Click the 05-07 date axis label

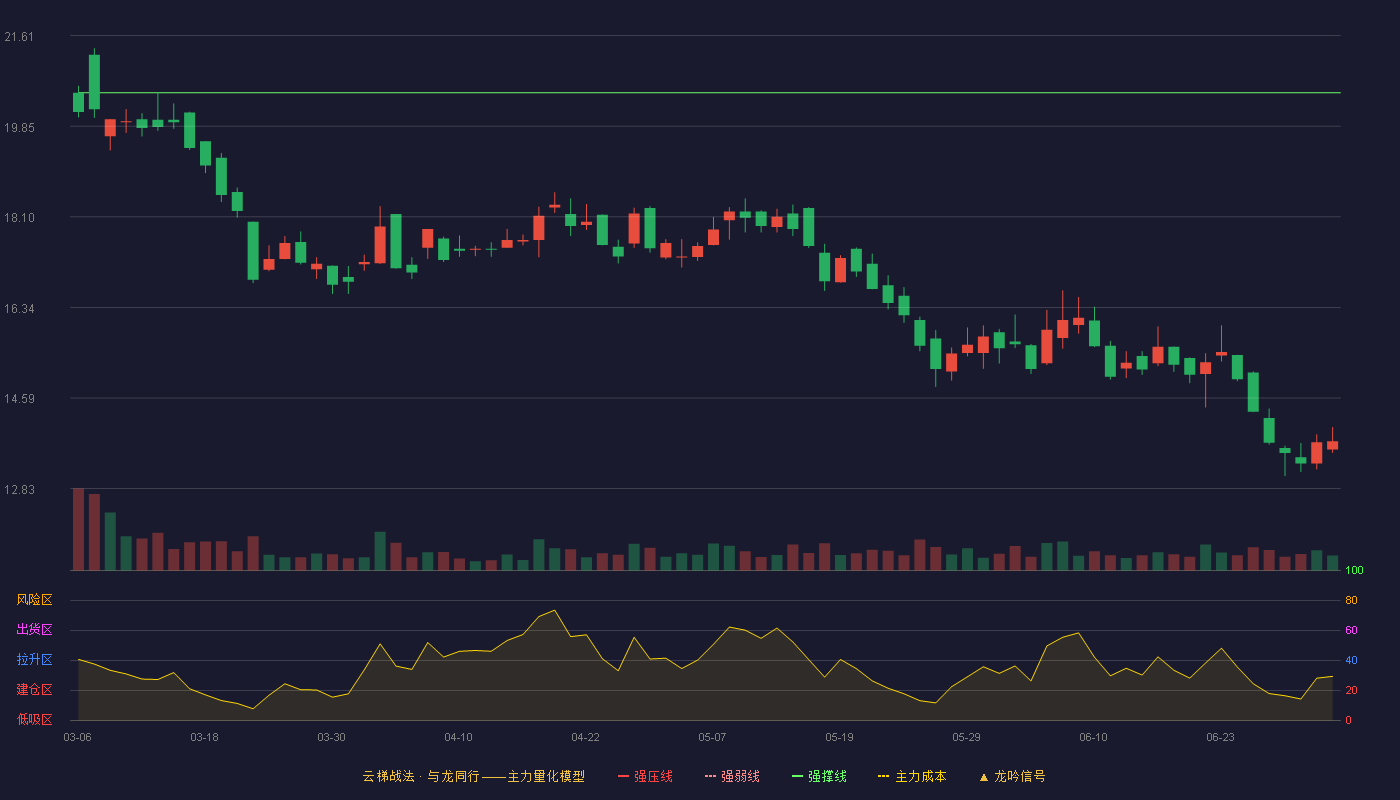pyautogui.click(x=712, y=737)
